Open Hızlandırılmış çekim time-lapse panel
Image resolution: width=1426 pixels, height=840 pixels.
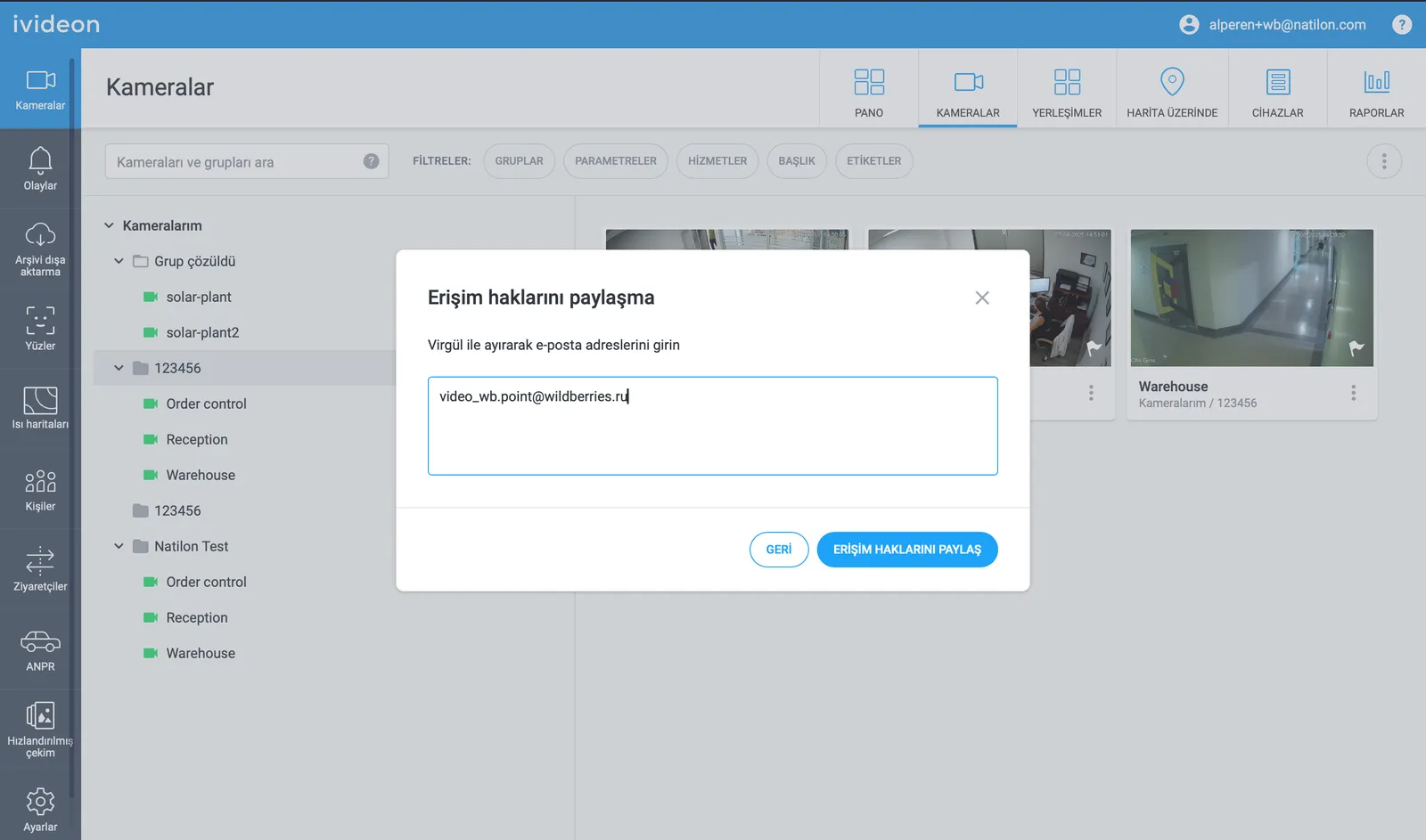click(x=39, y=728)
